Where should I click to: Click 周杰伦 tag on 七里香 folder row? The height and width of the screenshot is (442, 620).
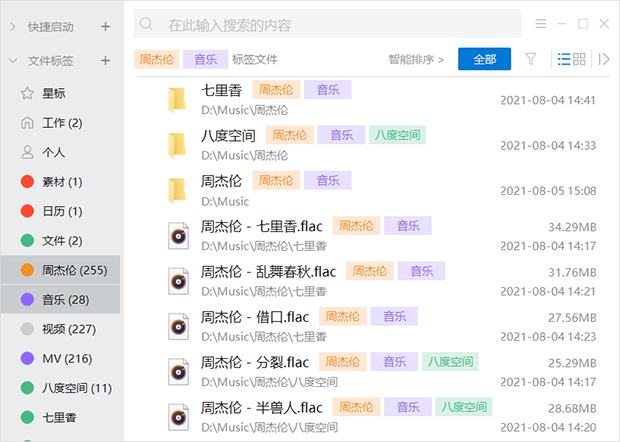276,89
